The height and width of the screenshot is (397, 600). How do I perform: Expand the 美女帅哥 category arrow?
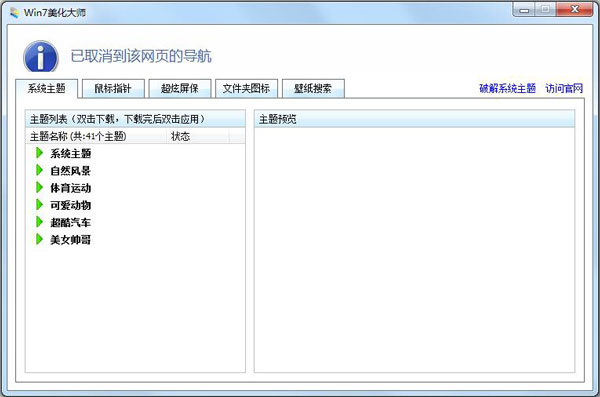tap(39, 239)
